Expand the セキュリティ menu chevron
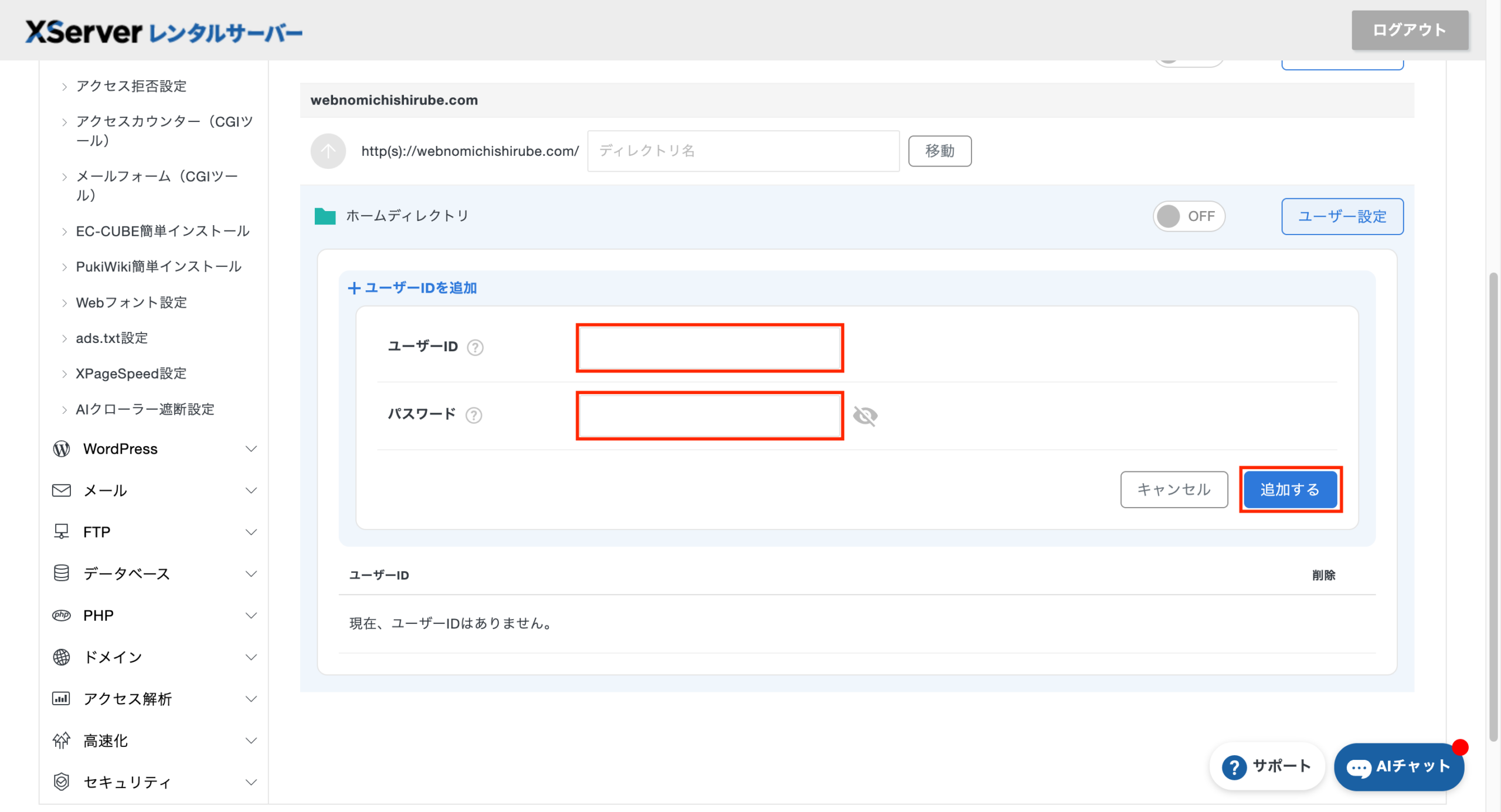This screenshot has height=812, width=1501. coord(251,782)
